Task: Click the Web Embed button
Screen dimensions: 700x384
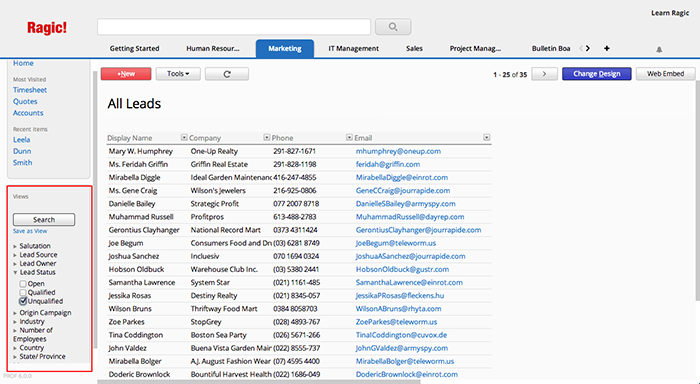Action: (666, 74)
